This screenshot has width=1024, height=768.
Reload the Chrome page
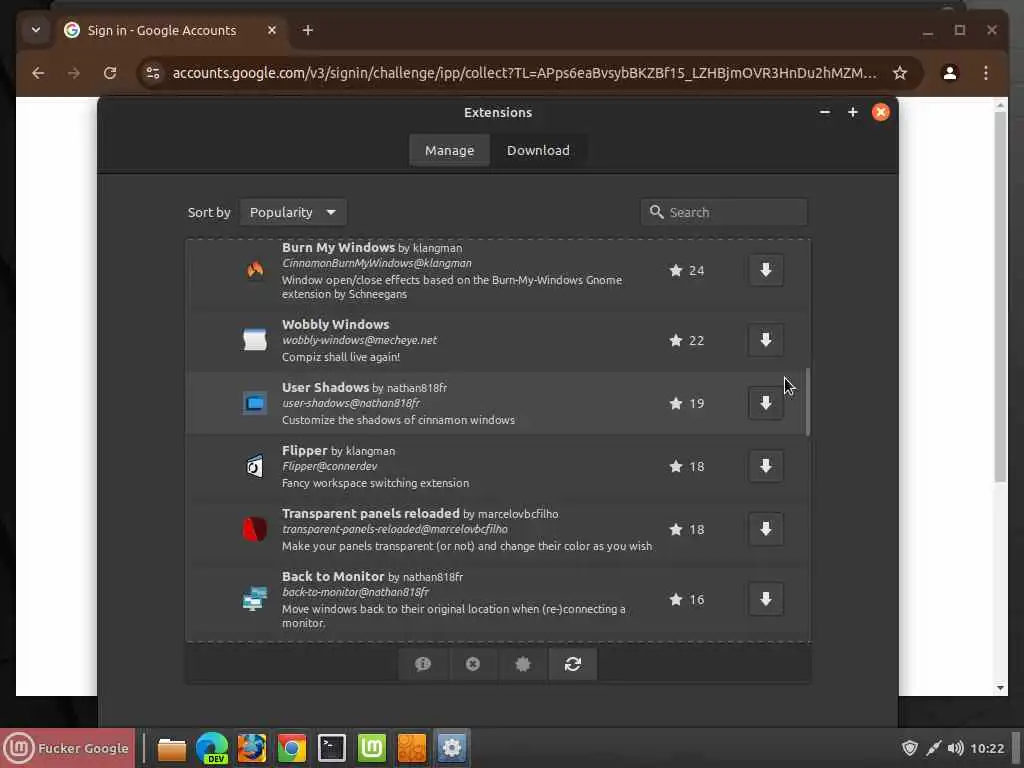coord(110,72)
